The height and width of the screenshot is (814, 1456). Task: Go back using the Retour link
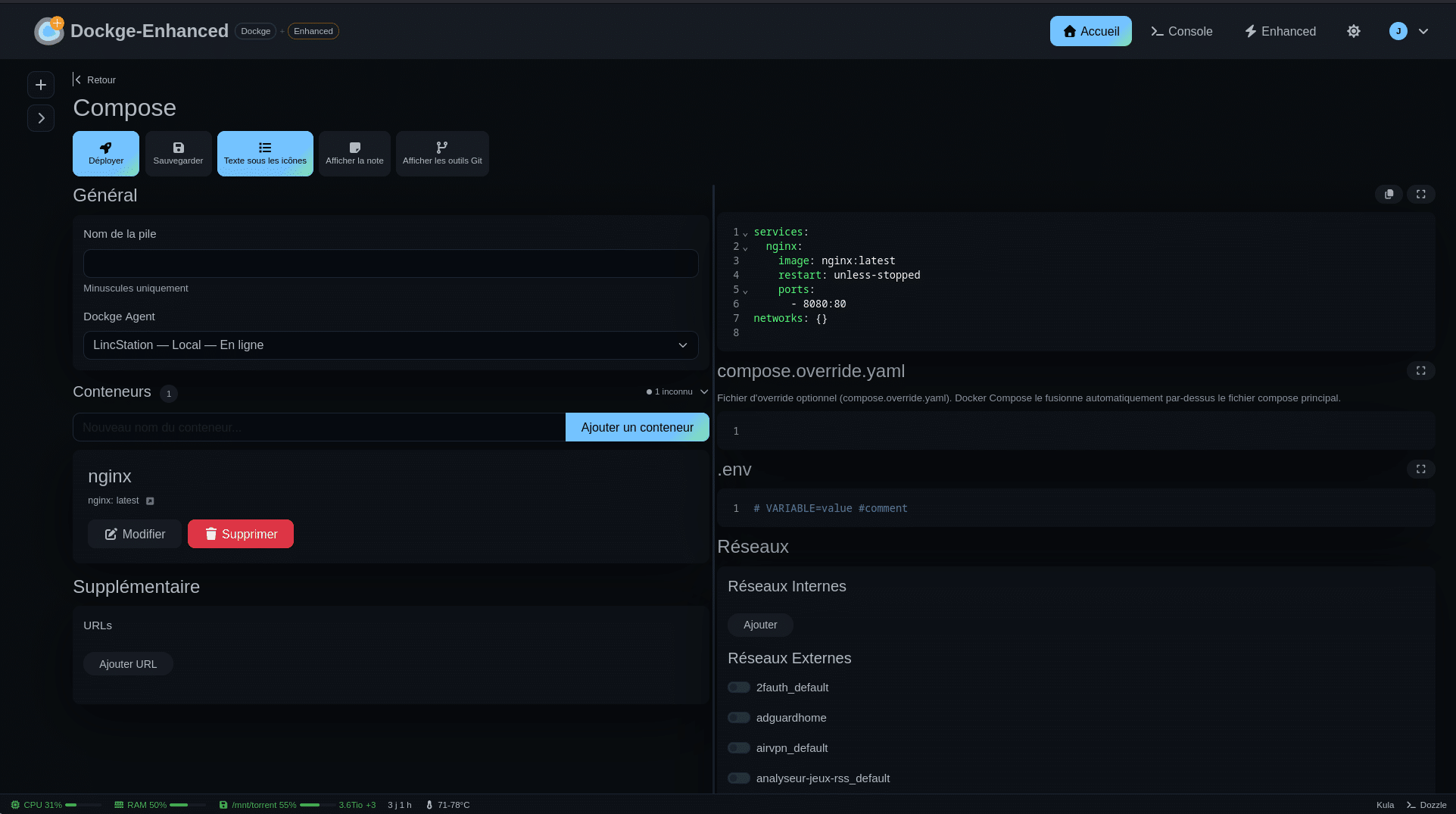(95, 80)
